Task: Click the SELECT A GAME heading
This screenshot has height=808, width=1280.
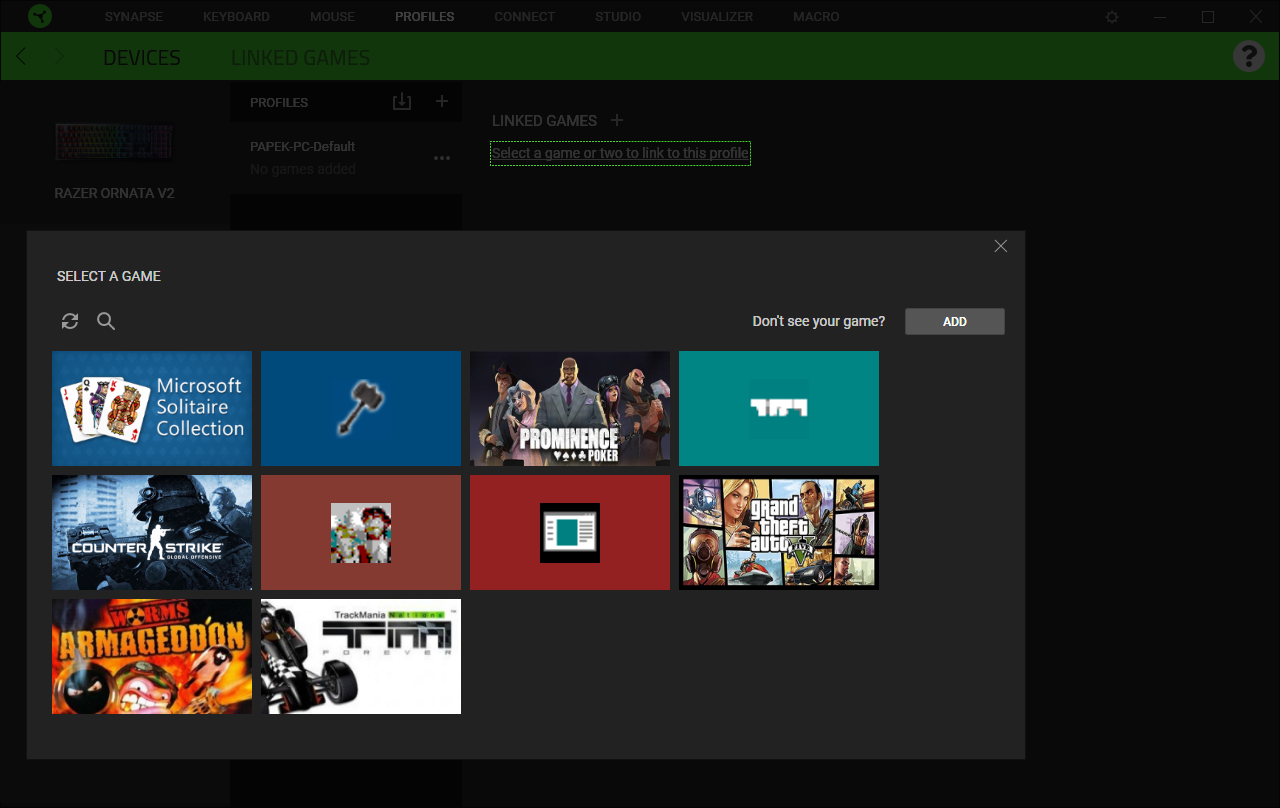Action: 109,276
